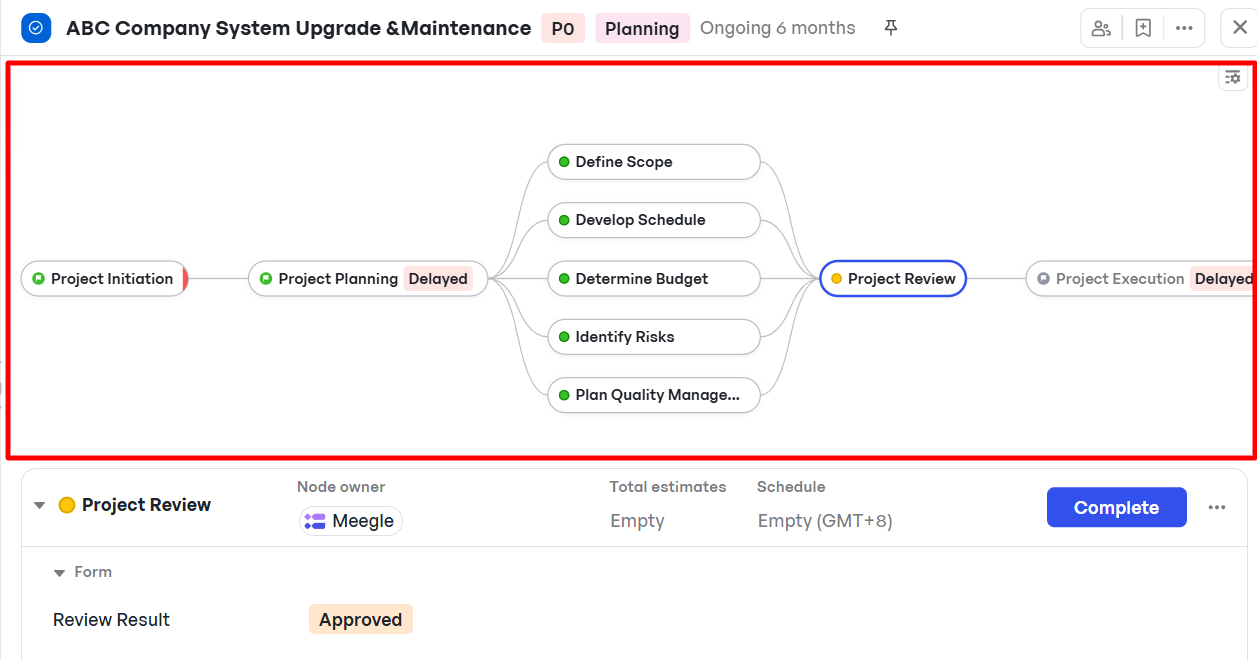Click the yellow status dot beside Project Review title
The height and width of the screenshot is (660, 1257).
(67, 505)
